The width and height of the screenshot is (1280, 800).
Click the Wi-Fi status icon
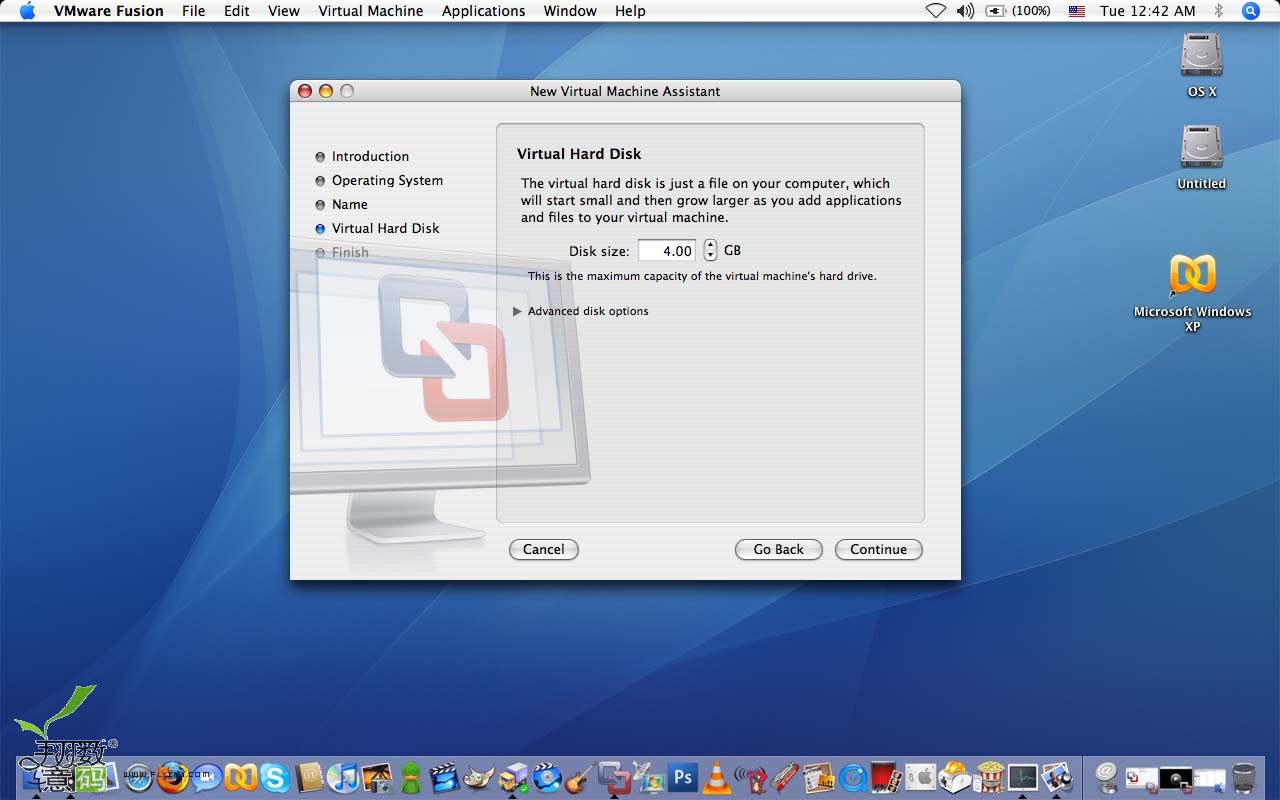coord(935,11)
